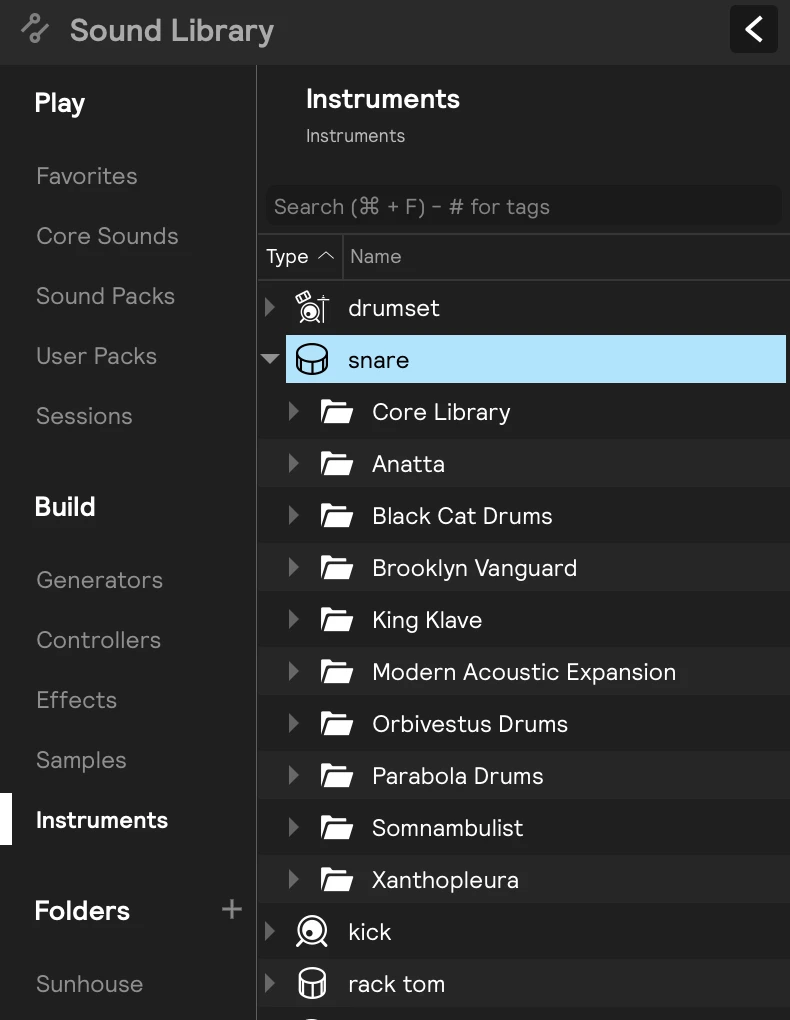Select the Core Library row text
The image size is (790, 1020).
(x=441, y=412)
